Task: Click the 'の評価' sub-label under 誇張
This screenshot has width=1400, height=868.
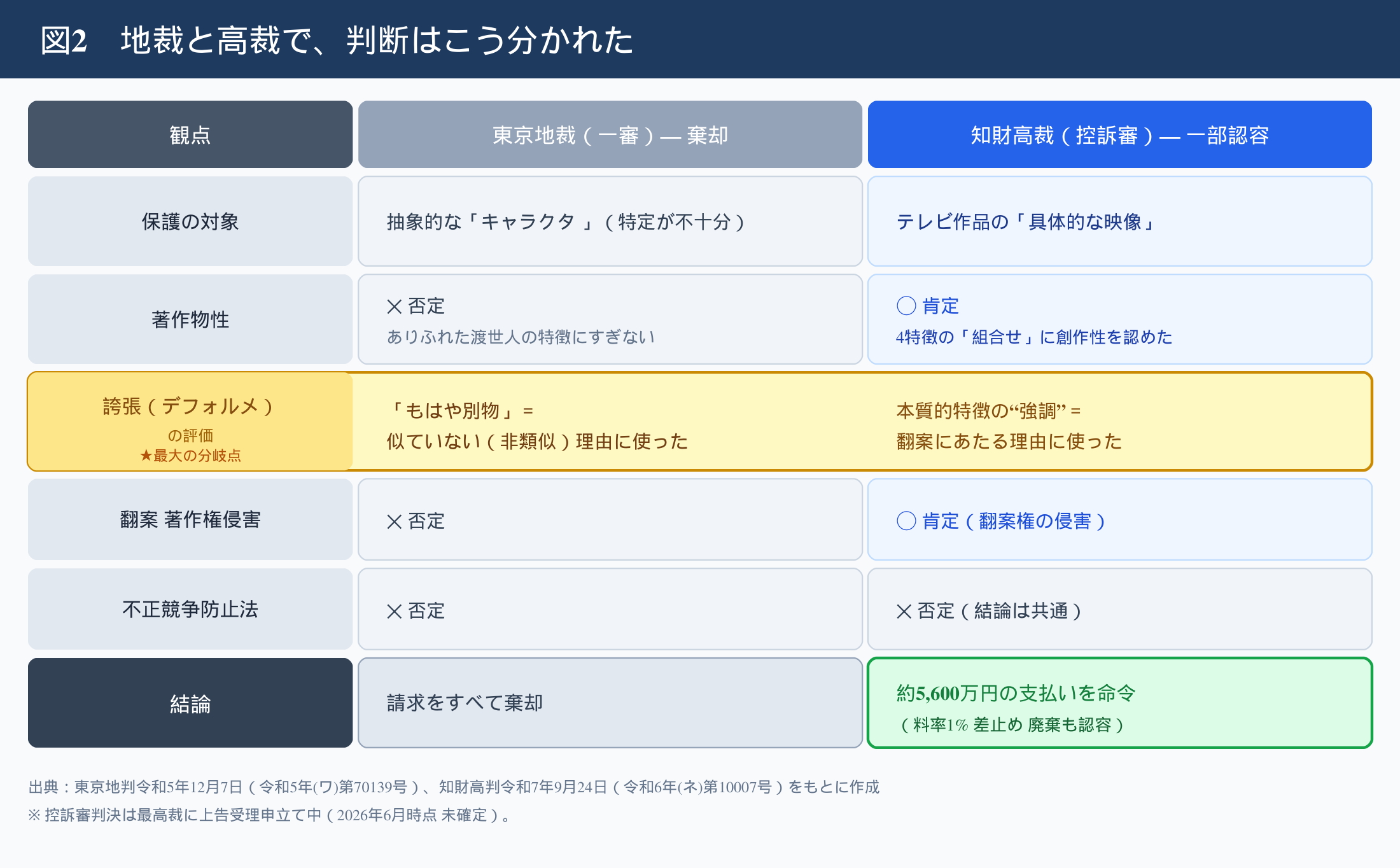Action: 190,435
